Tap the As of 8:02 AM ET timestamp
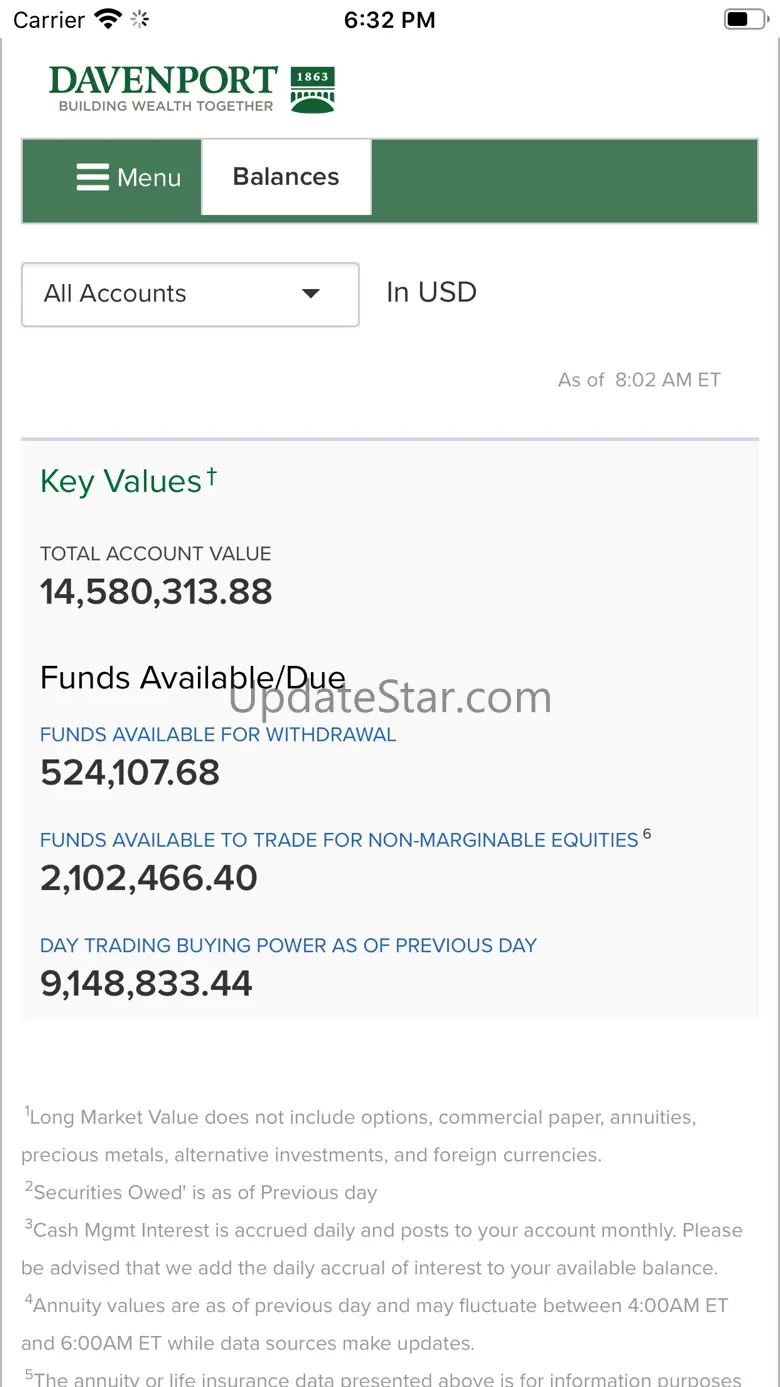Image resolution: width=780 pixels, height=1387 pixels. [x=639, y=380]
